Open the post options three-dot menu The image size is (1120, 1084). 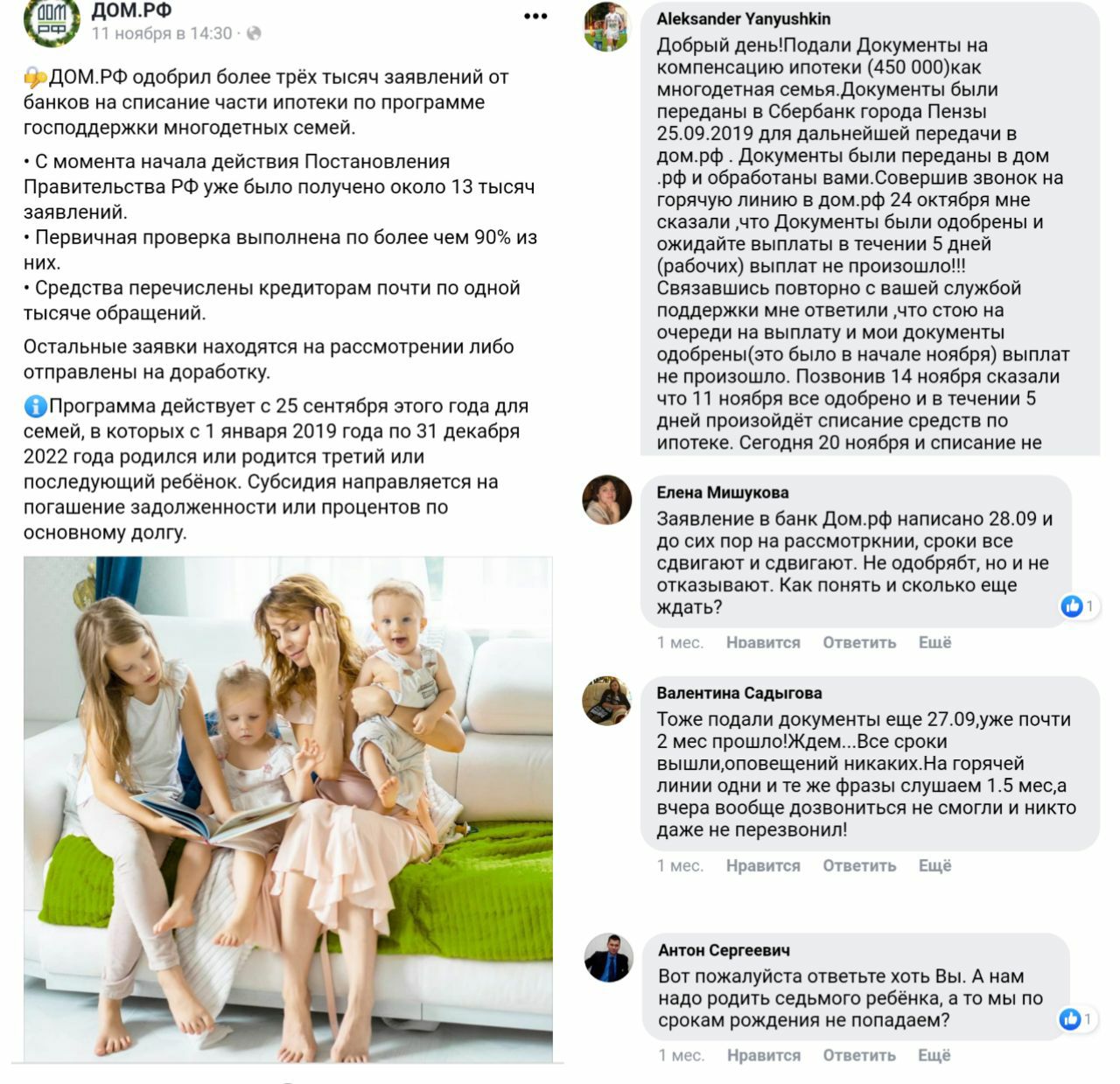[x=535, y=17]
